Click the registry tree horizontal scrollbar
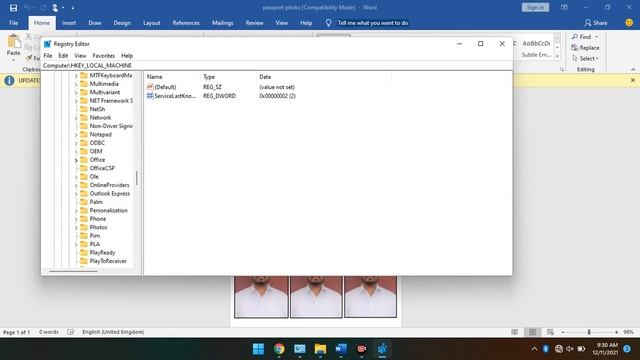 click(73, 271)
